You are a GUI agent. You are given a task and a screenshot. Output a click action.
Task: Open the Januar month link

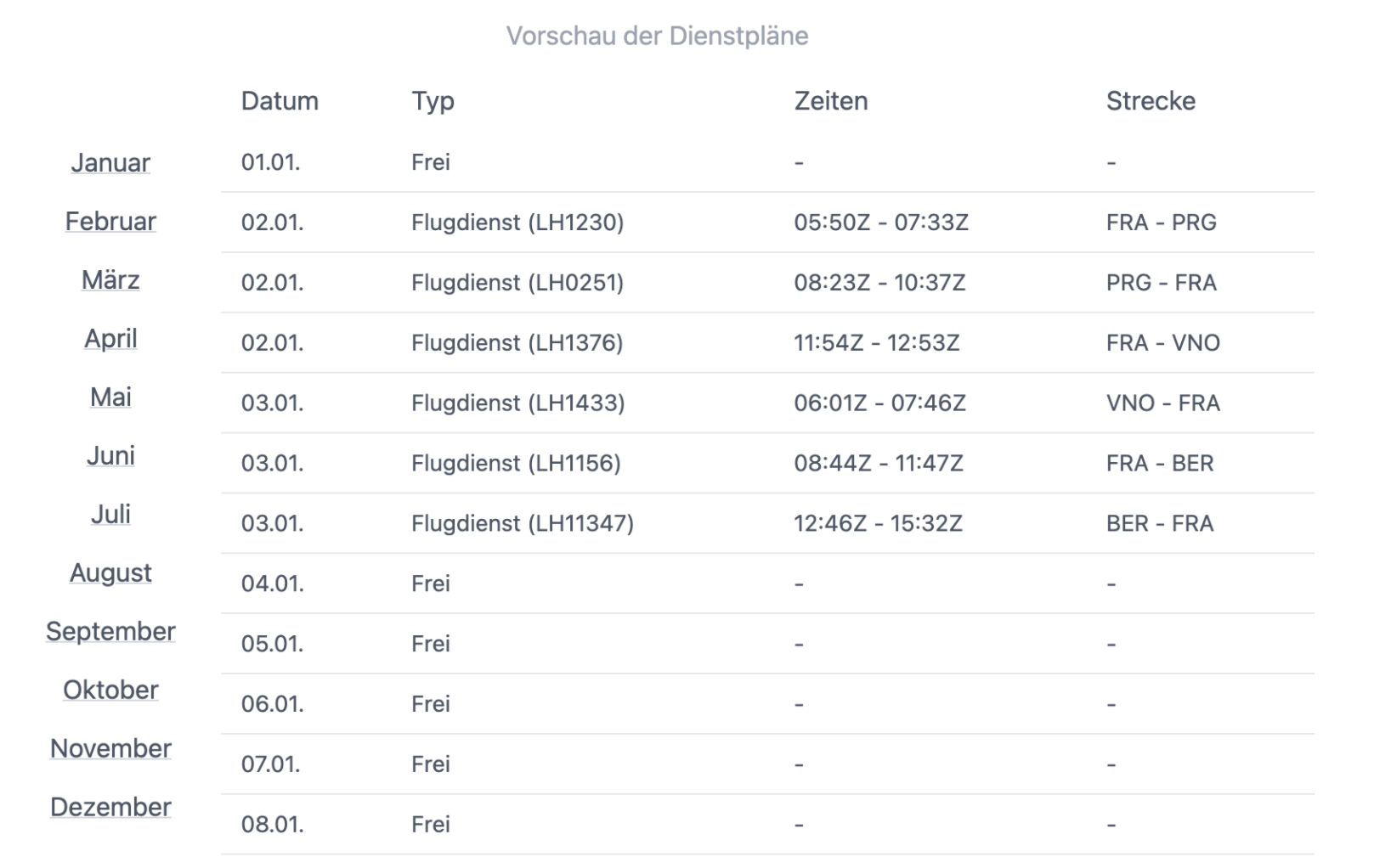[x=110, y=162]
